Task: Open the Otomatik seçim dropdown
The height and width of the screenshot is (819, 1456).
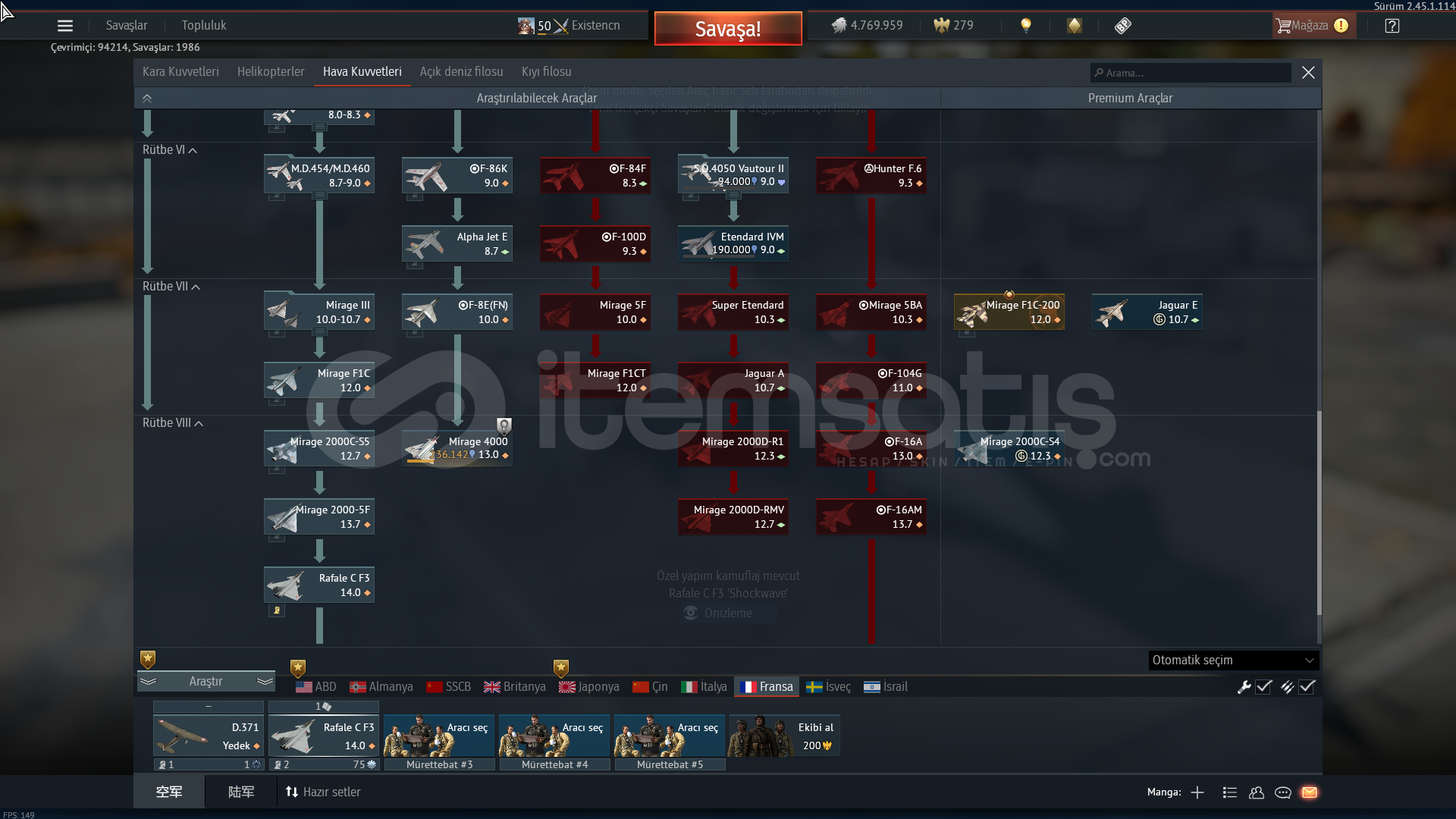Action: (x=1233, y=661)
